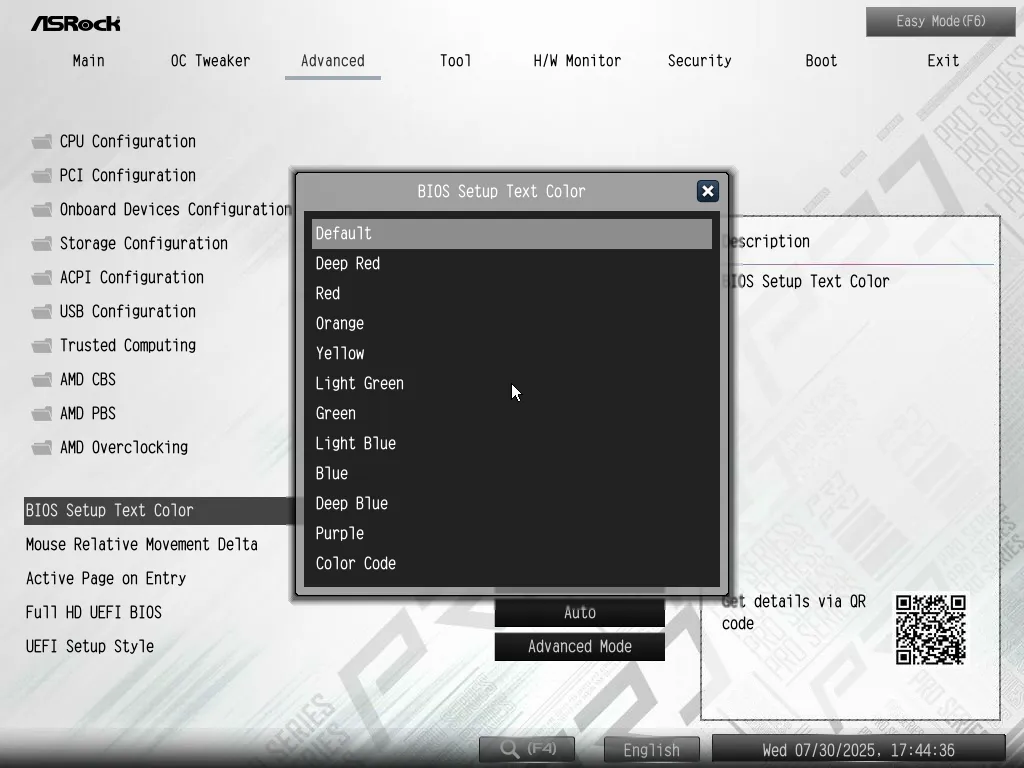Click the Onboard Devices Configuration folder icon
Viewport: 1024px width, 768px height.
42,210
